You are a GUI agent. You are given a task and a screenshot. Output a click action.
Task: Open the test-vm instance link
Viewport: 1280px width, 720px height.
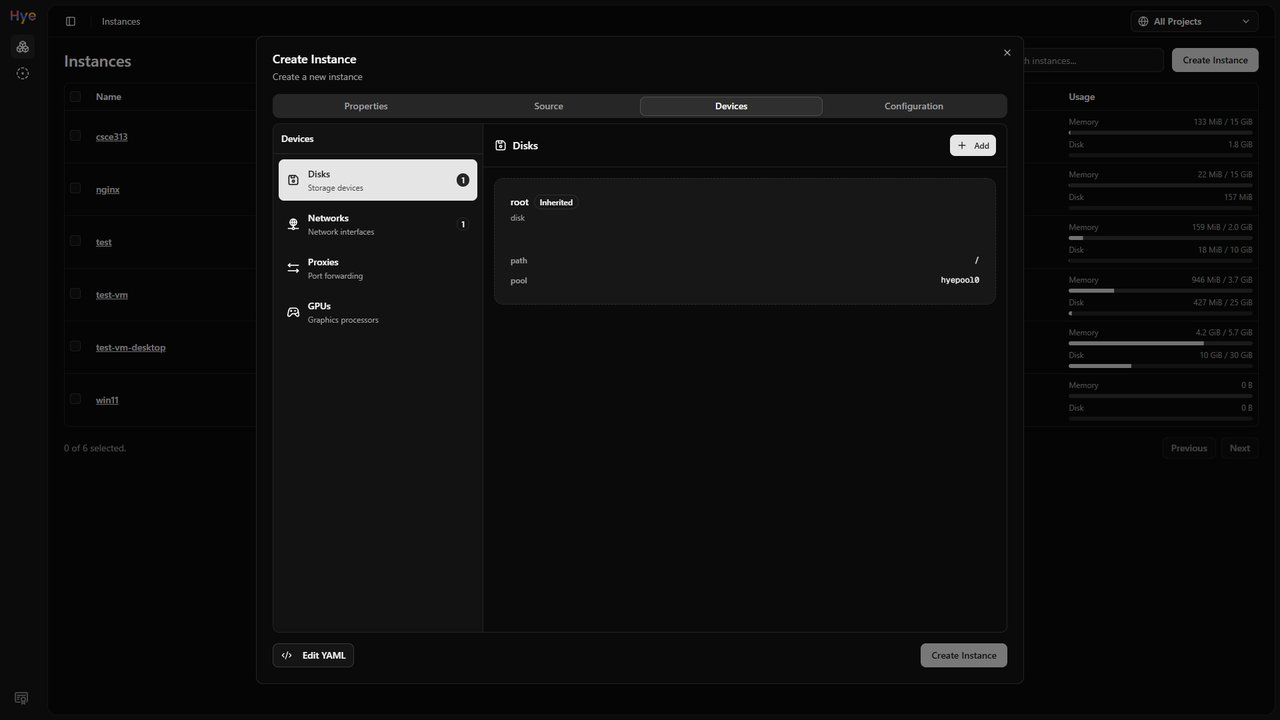tap(112, 295)
